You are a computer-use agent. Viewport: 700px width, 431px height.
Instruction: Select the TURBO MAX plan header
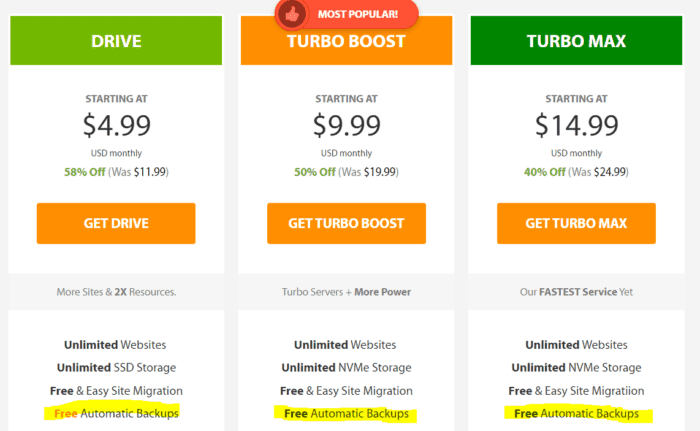pyautogui.click(x=576, y=41)
